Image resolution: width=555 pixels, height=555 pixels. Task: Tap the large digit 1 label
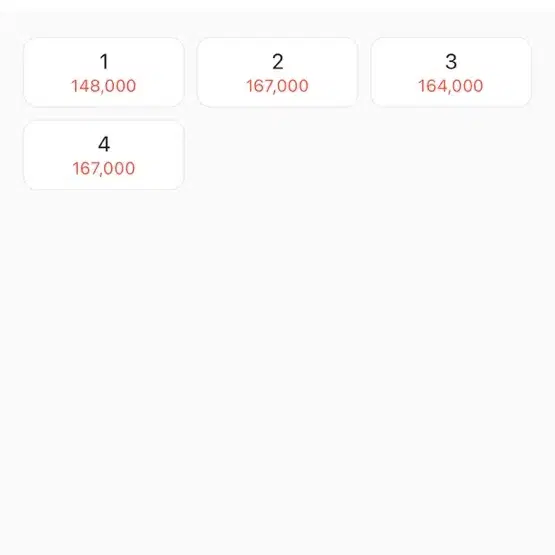(104, 62)
